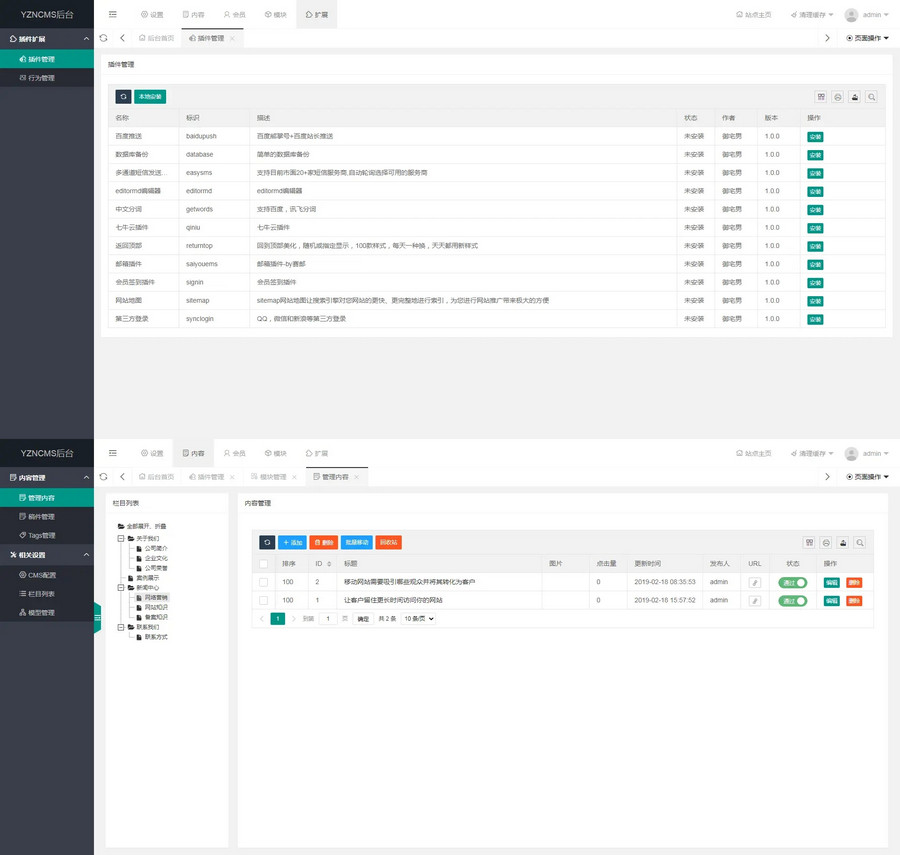
Task: Open Tags管理 in the sidebar
Action: coord(41,536)
